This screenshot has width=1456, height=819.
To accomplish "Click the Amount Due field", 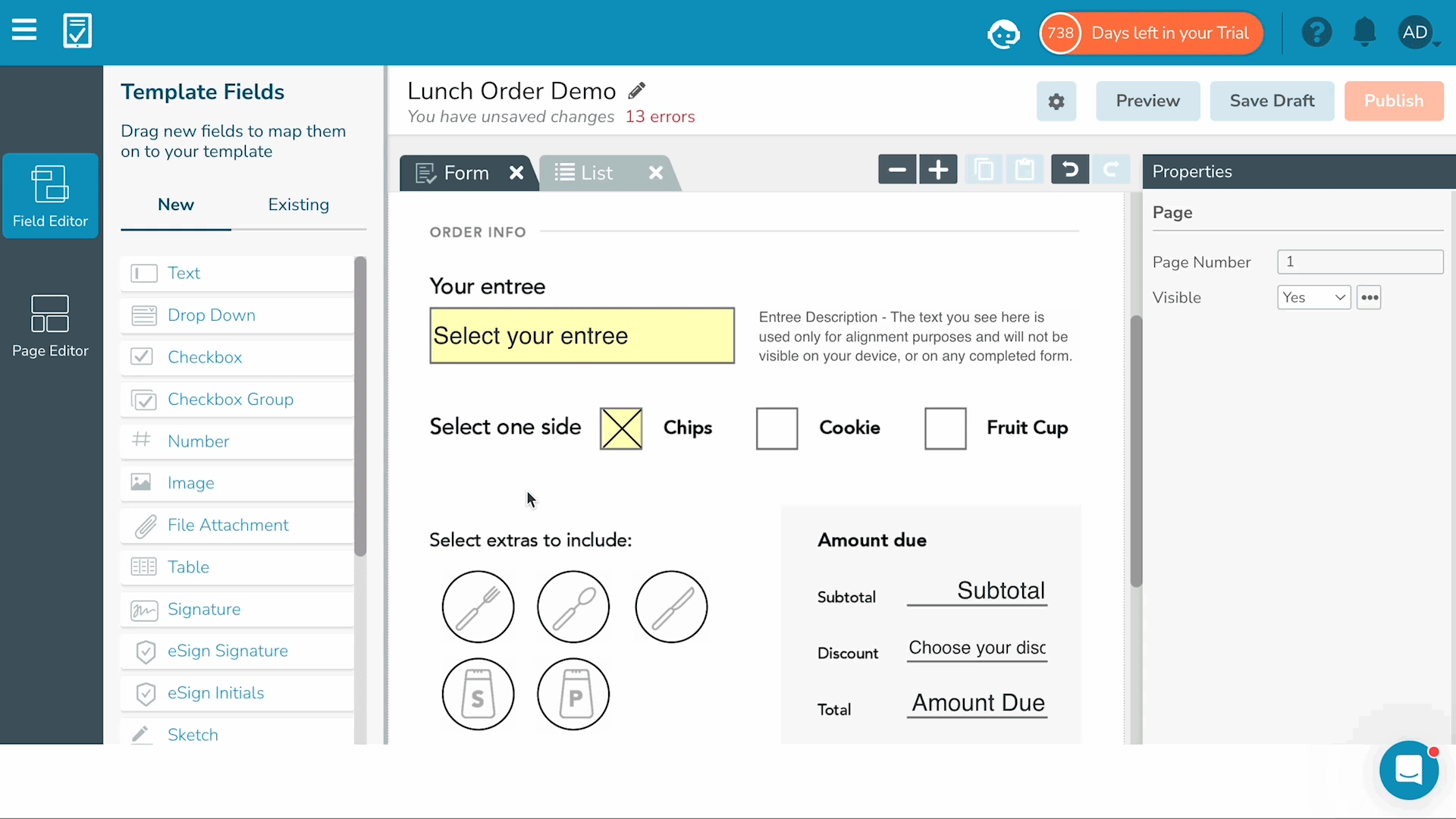I will [977, 703].
